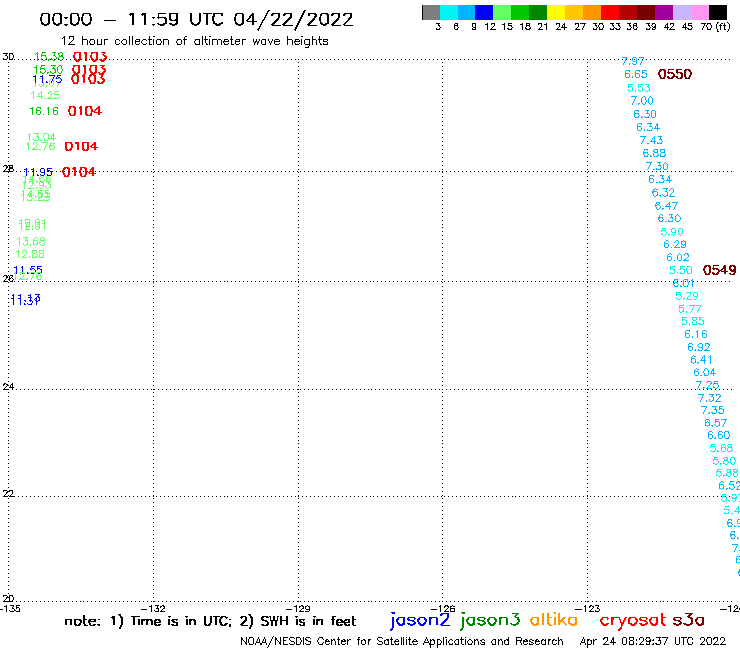Viewport: 740px width, 650px height.
Task: Select the cryosat satellite legend label
Action: click(x=632, y=620)
